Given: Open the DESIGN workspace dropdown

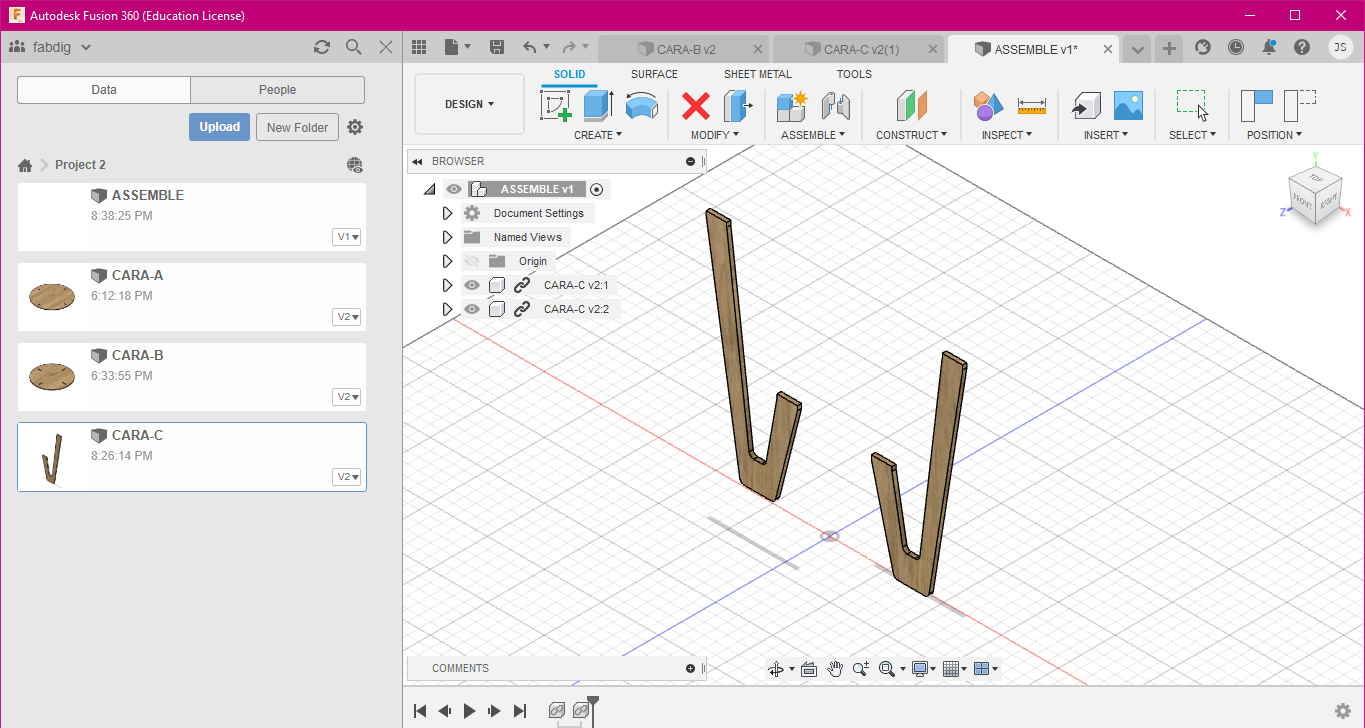Looking at the screenshot, I should pos(469,104).
